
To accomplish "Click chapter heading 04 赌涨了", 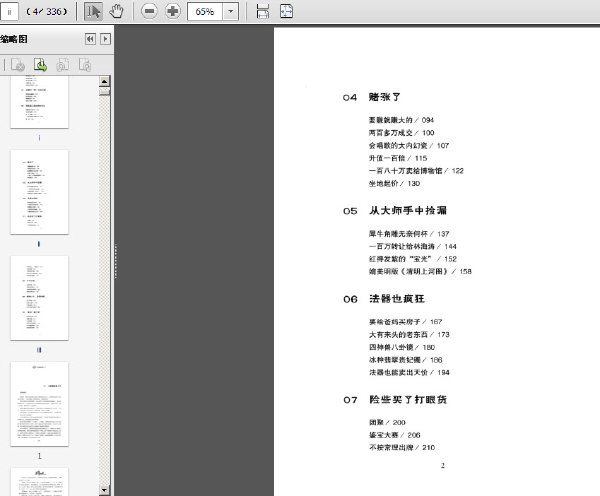I will 372,97.
